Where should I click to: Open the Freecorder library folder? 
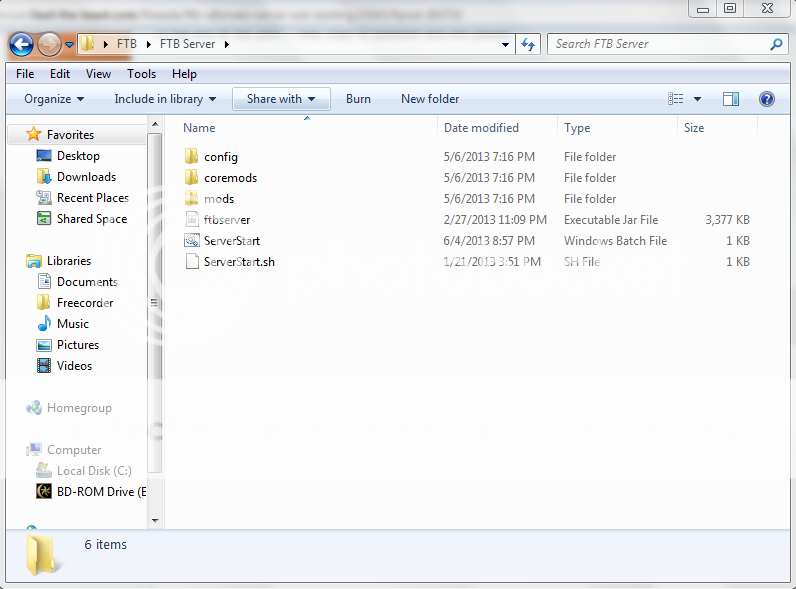coord(85,303)
